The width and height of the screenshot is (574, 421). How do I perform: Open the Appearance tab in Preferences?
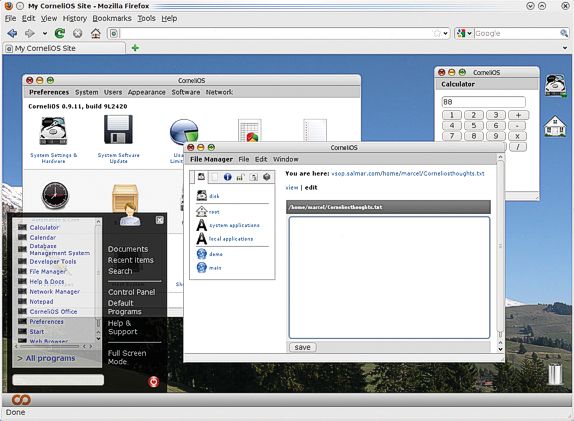point(146,92)
